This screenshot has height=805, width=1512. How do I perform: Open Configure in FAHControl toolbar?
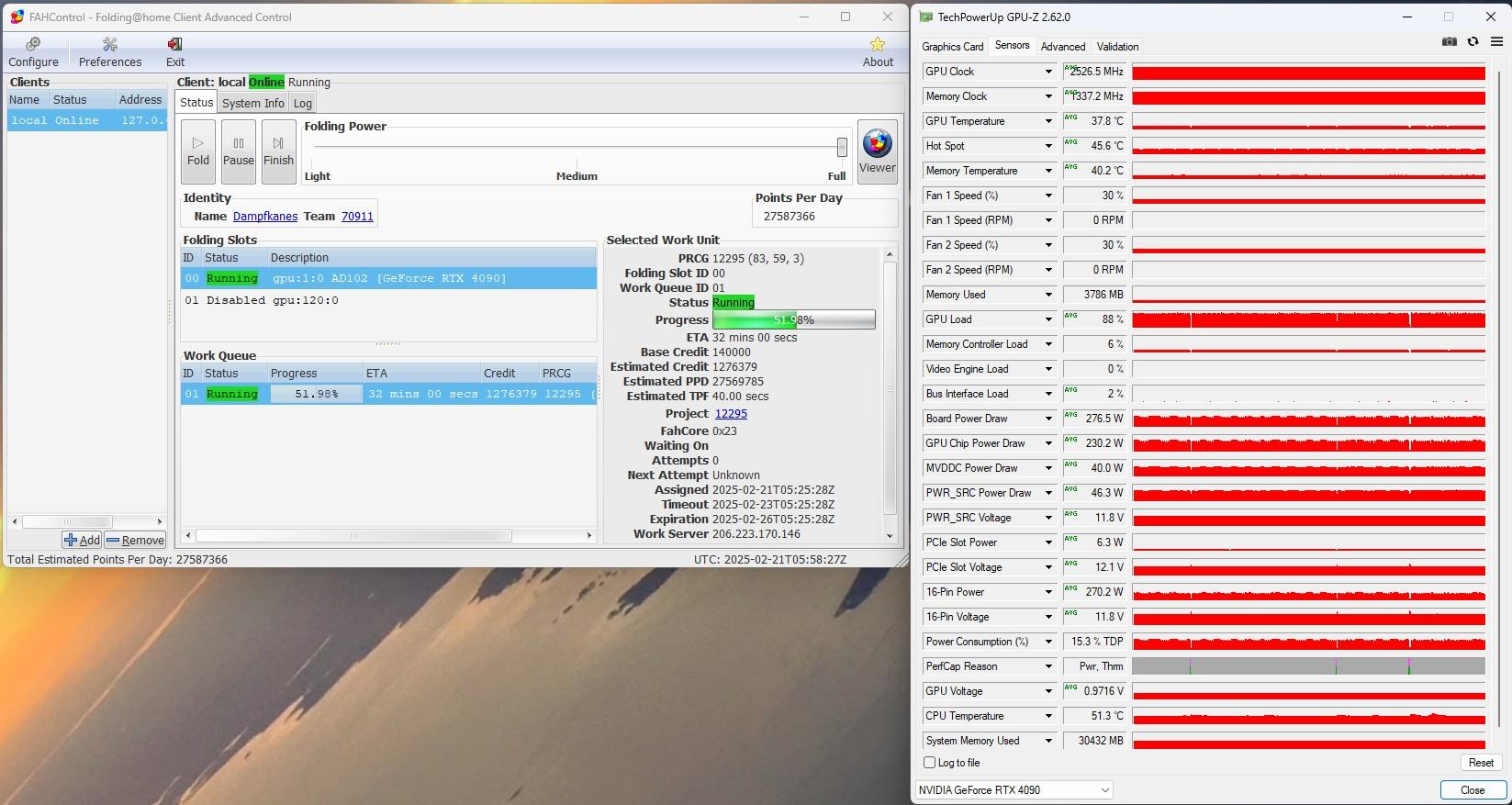33,52
